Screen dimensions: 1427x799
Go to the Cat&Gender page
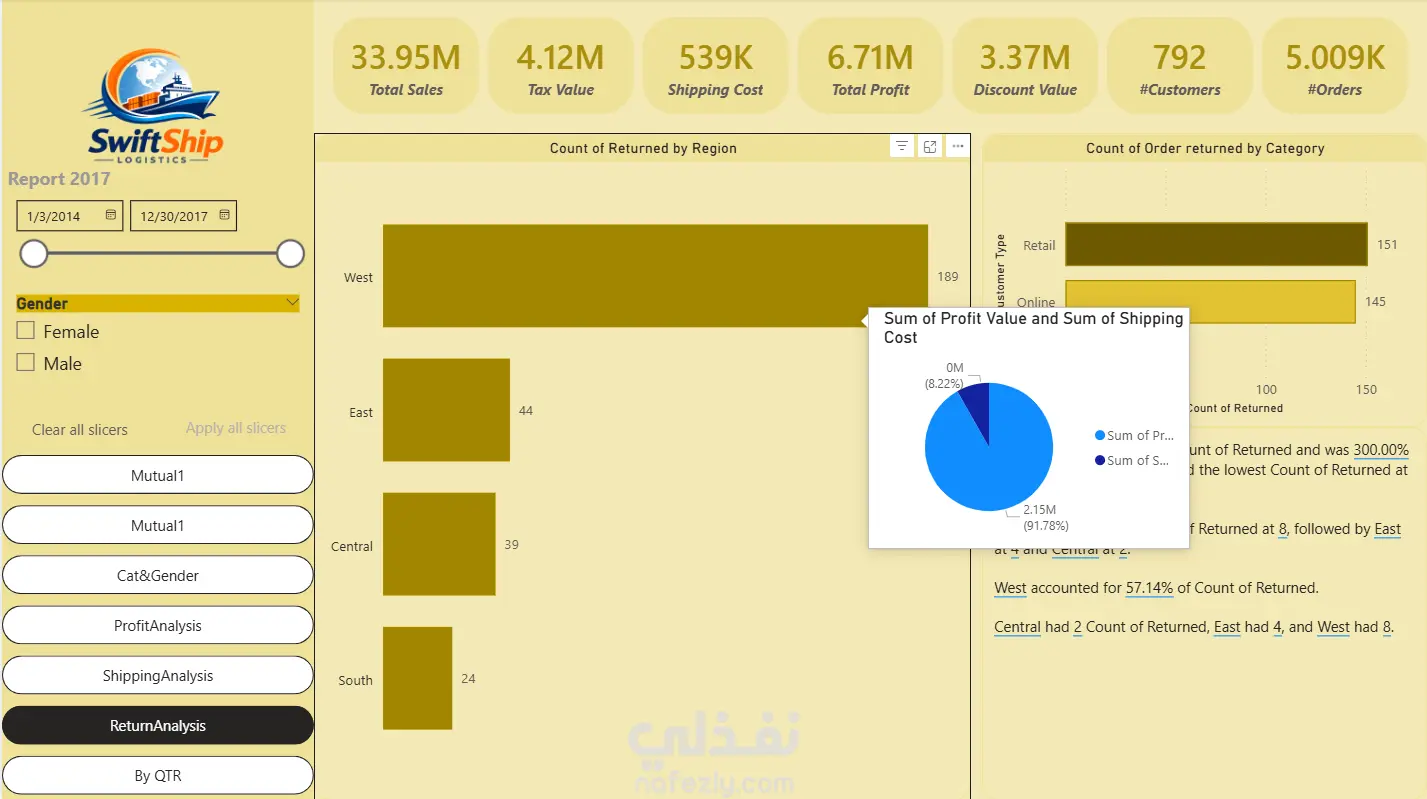158,575
